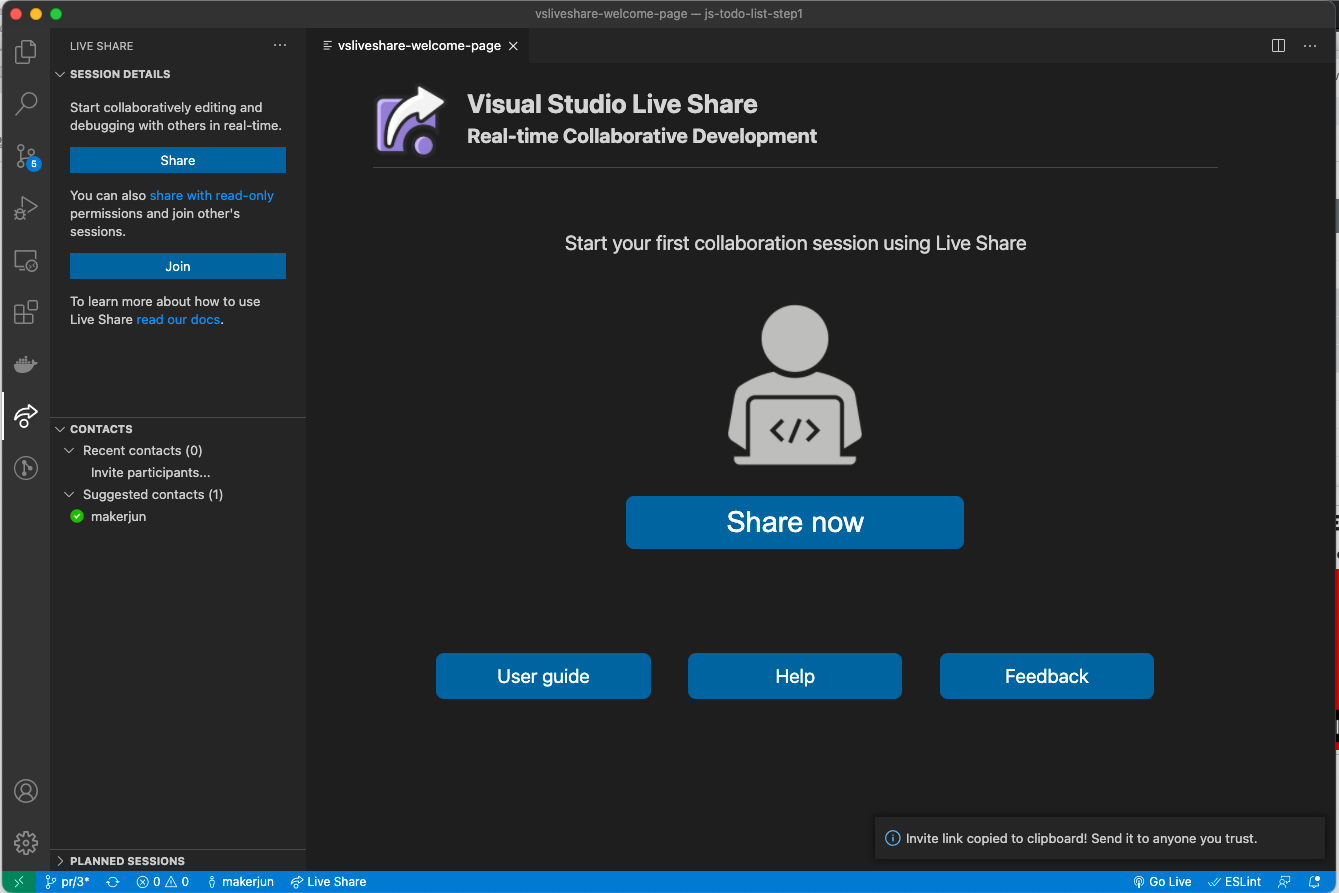Collapse the Session Details section
The image size is (1339, 893).
point(178,74)
